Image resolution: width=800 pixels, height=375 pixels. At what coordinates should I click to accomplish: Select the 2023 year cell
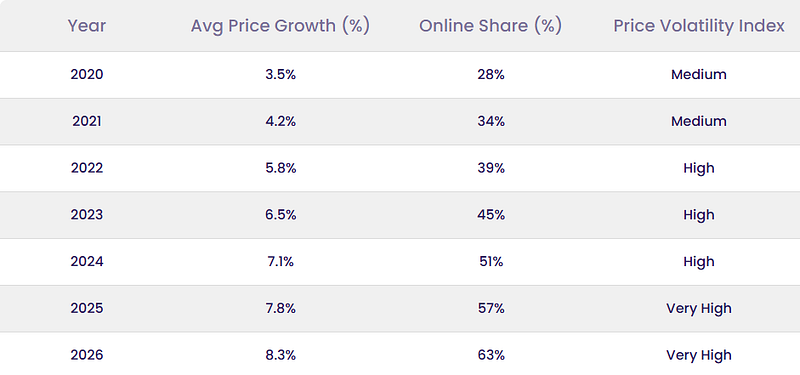87,215
